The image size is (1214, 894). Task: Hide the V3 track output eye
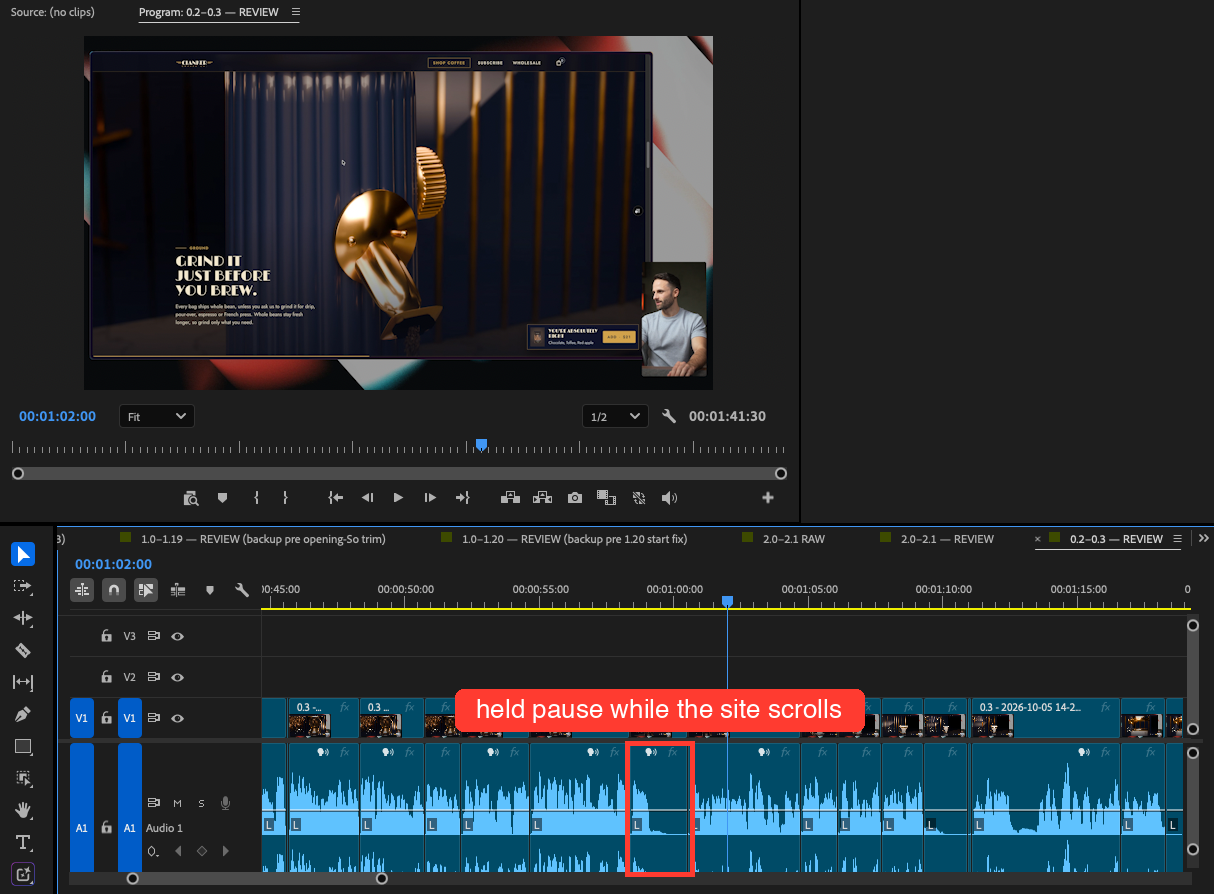point(177,636)
